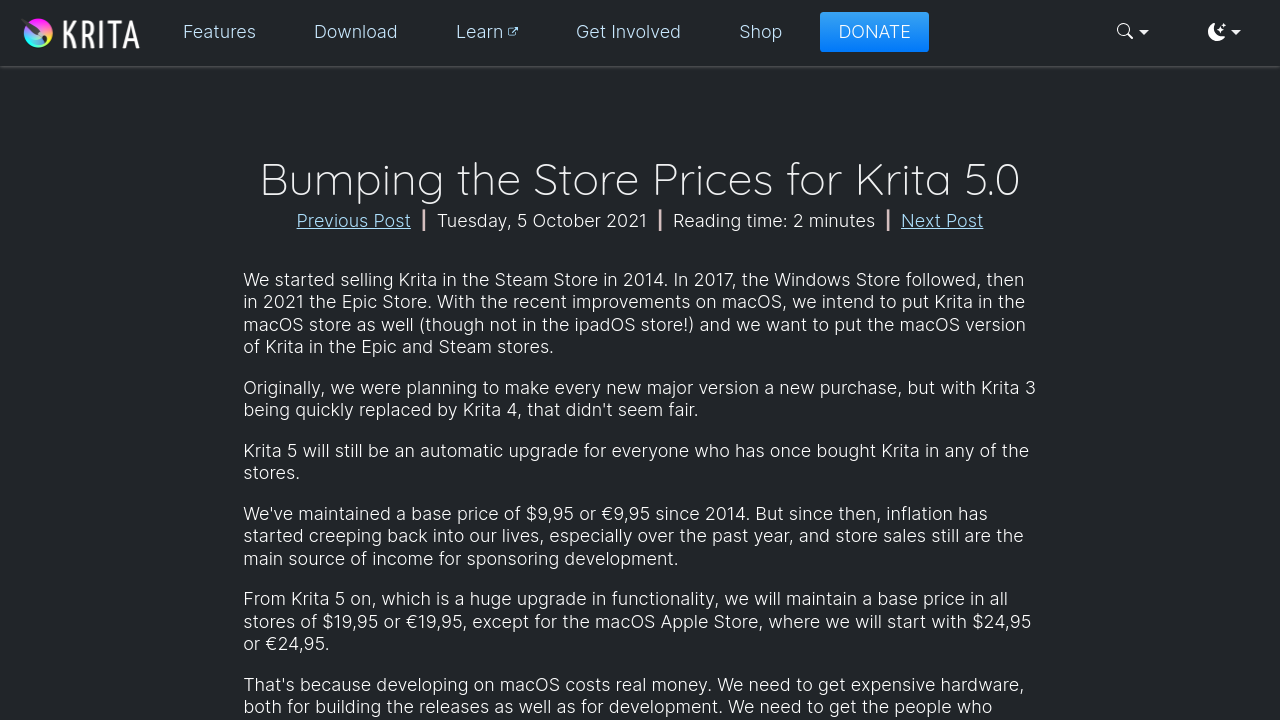Click the search magnifier icon
1280x720 pixels.
(1125, 32)
